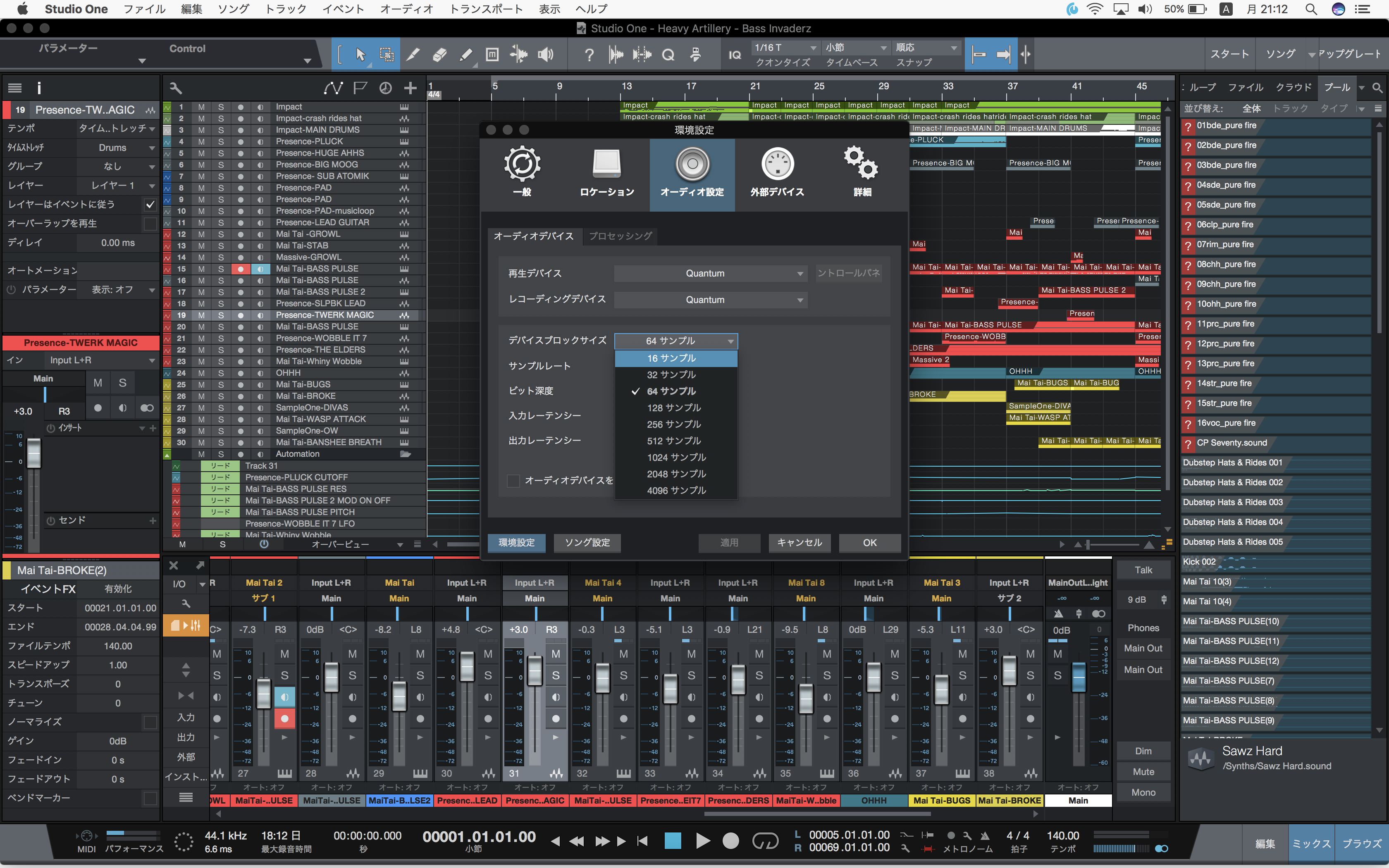Select the Mute tool
Viewport: 1389px width, 868px height.
click(x=492, y=55)
